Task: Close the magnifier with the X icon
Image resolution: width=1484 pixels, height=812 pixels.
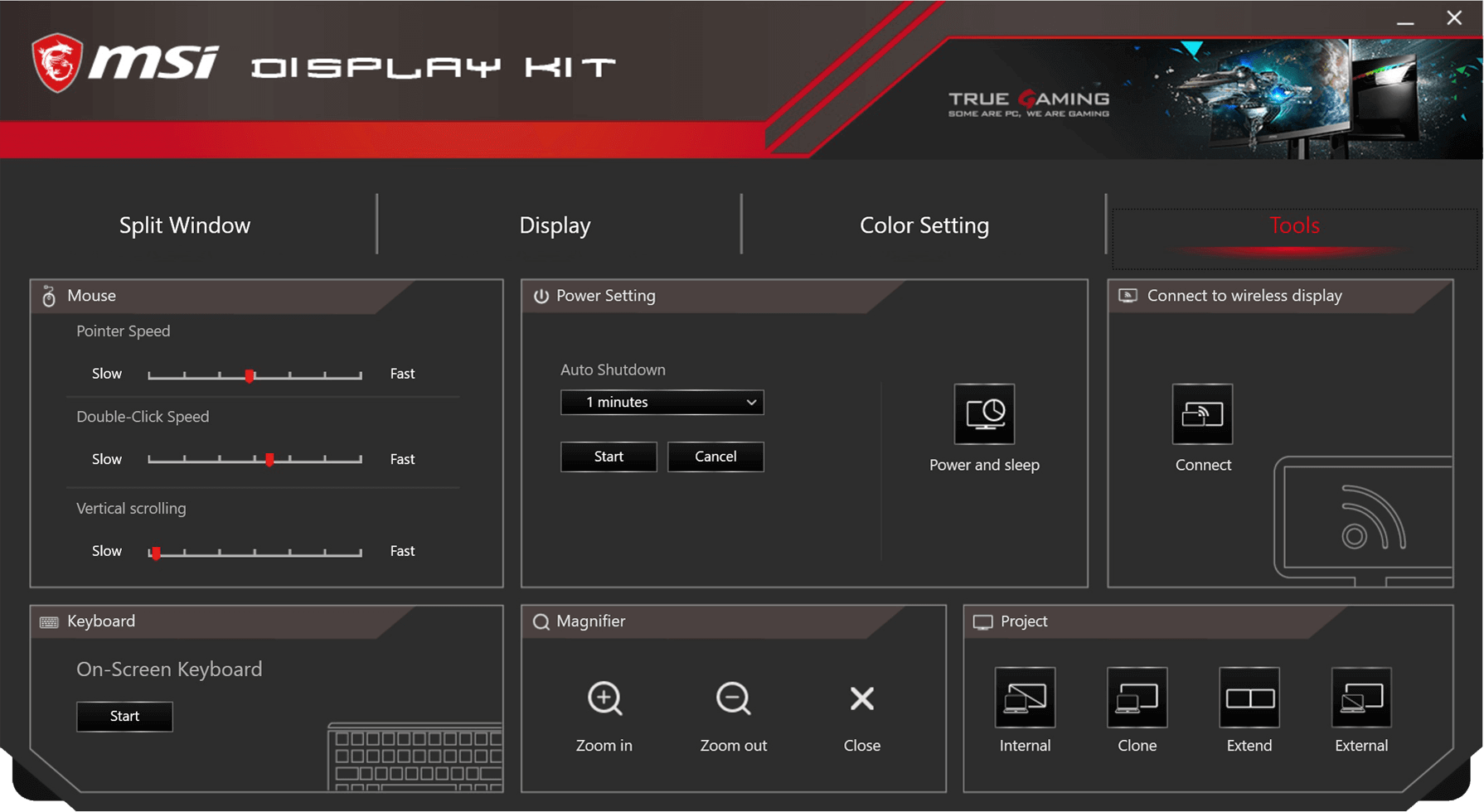Action: click(x=862, y=698)
